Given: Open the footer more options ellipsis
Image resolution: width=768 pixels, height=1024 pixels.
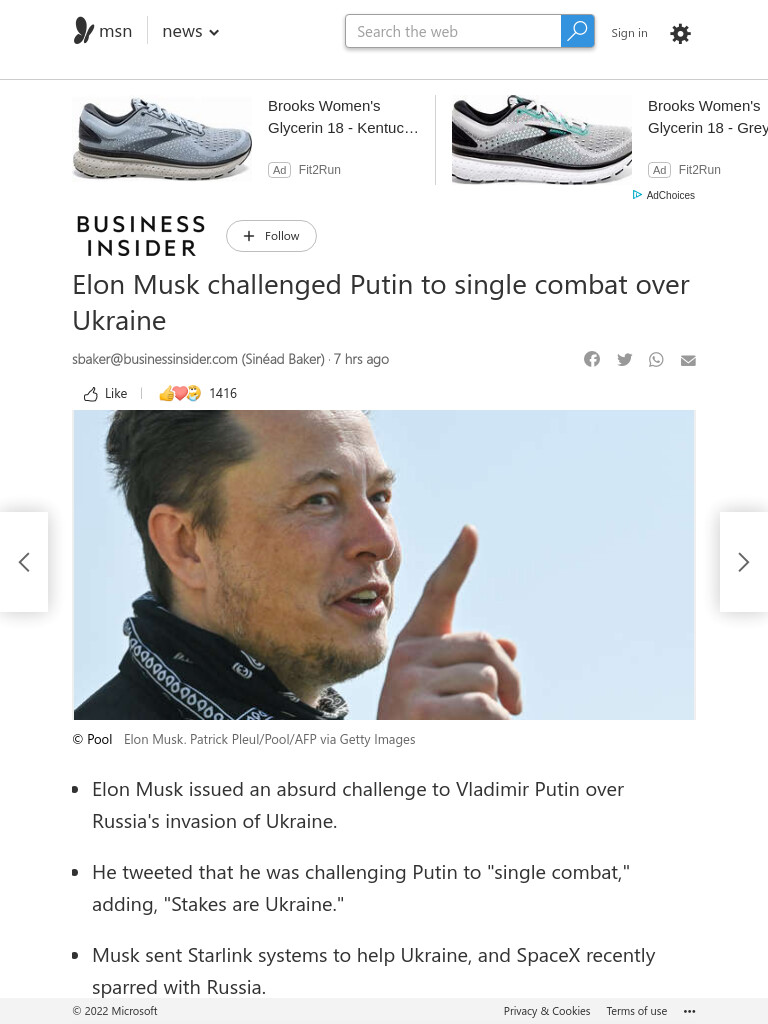Looking at the screenshot, I should click(689, 1011).
